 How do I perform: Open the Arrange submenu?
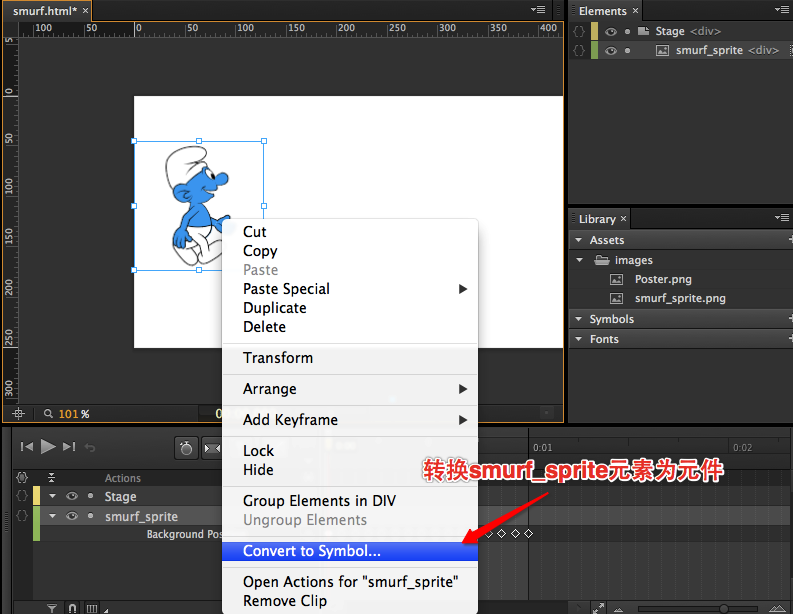(350, 389)
